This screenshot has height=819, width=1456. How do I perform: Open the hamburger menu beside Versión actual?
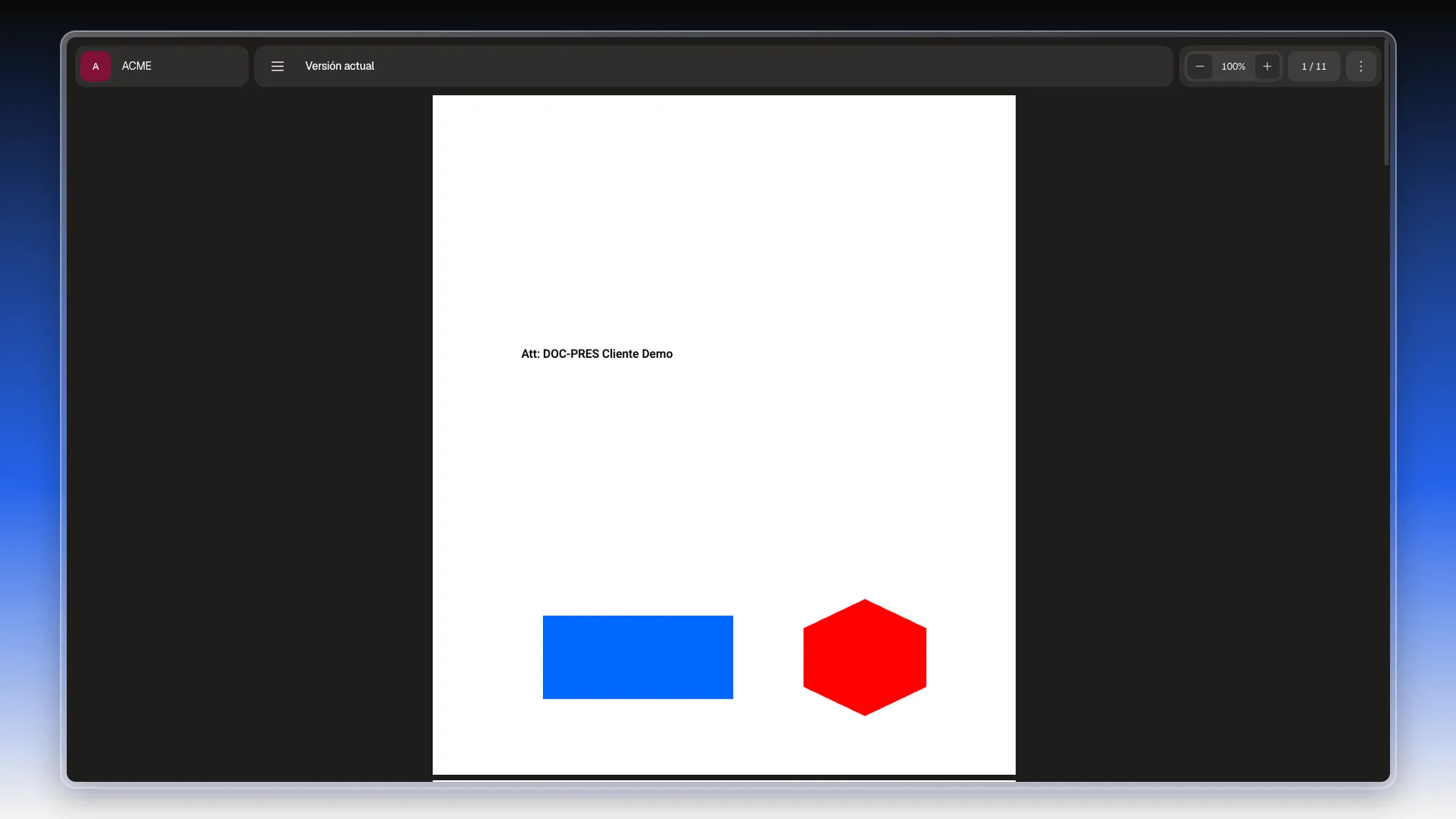coord(278,66)
